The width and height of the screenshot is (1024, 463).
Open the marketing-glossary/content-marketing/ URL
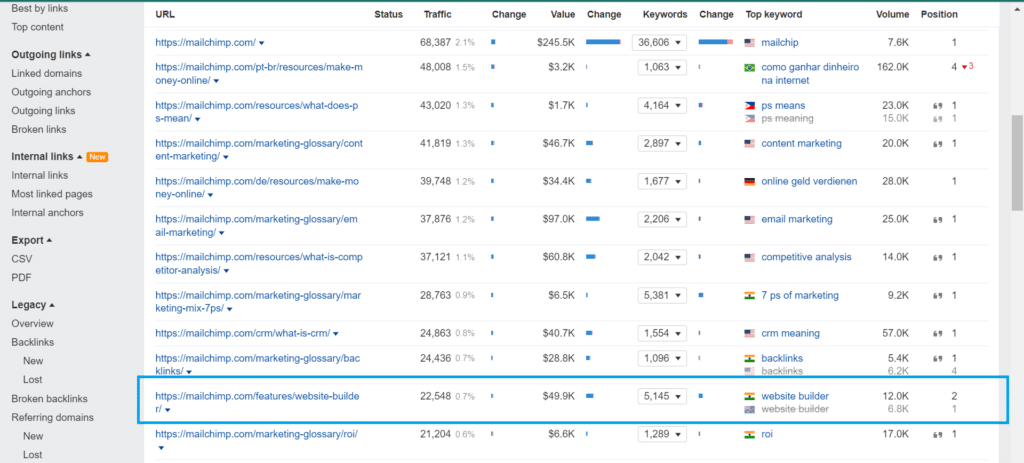259,150
